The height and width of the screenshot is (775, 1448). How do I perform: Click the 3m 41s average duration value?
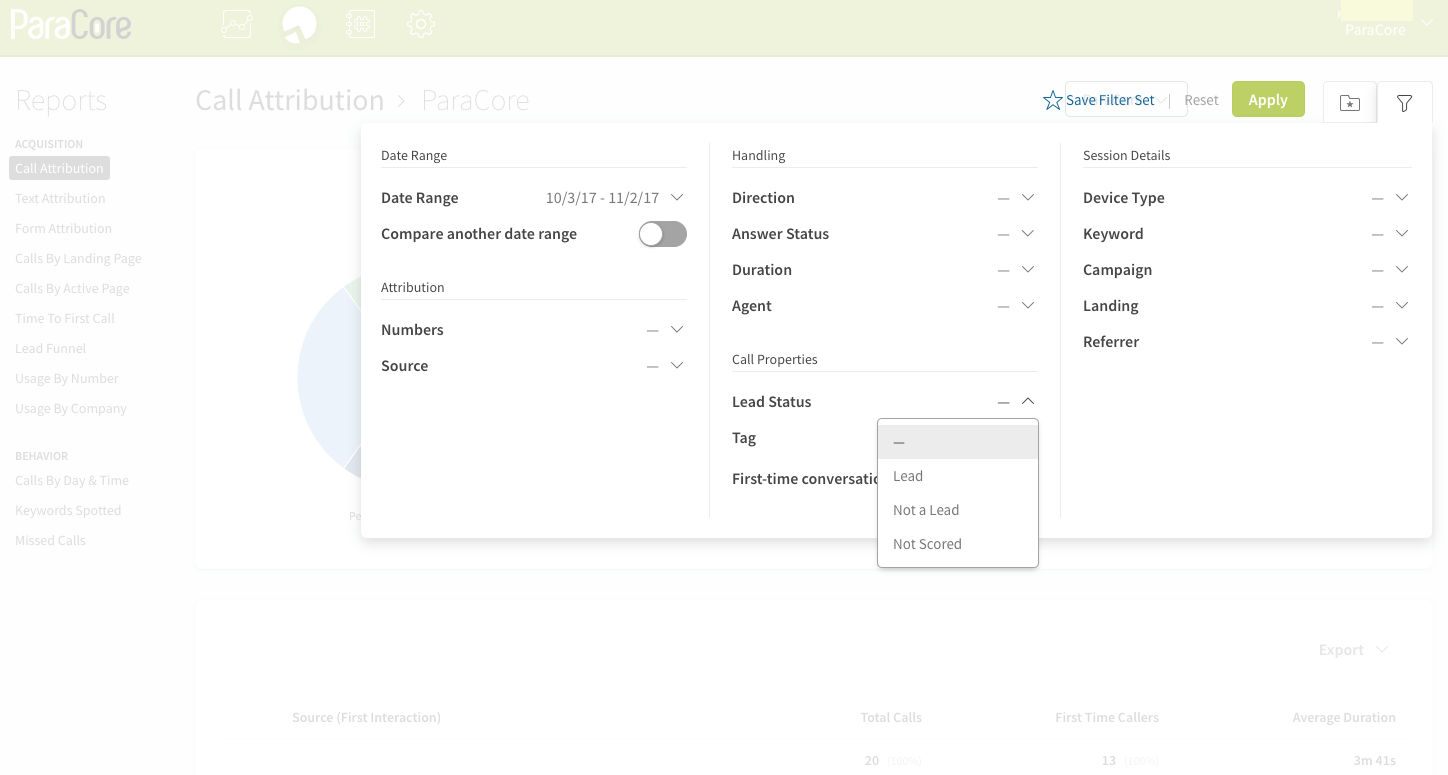click(x=1374, y=760)
